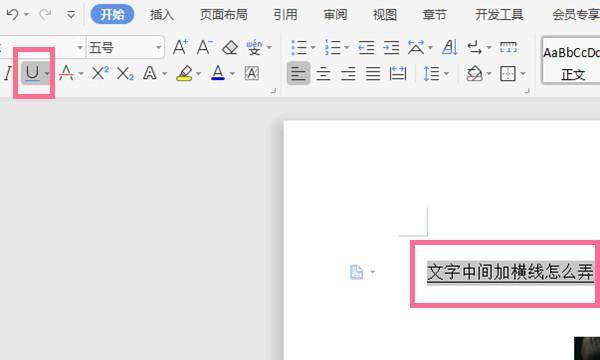
Task: Open the 引用 tab
Action: point(285,15)
